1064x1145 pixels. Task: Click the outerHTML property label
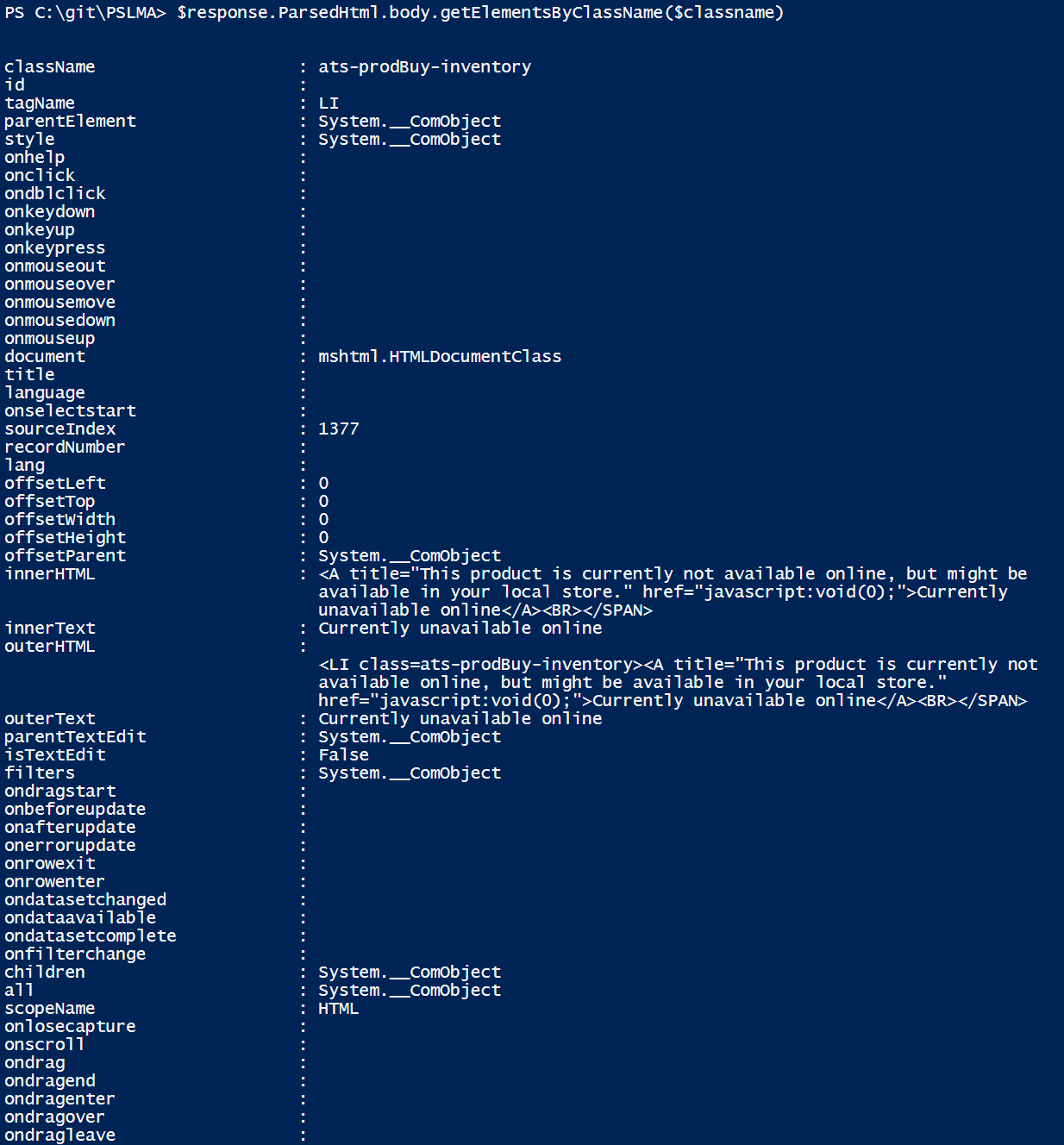50,647
